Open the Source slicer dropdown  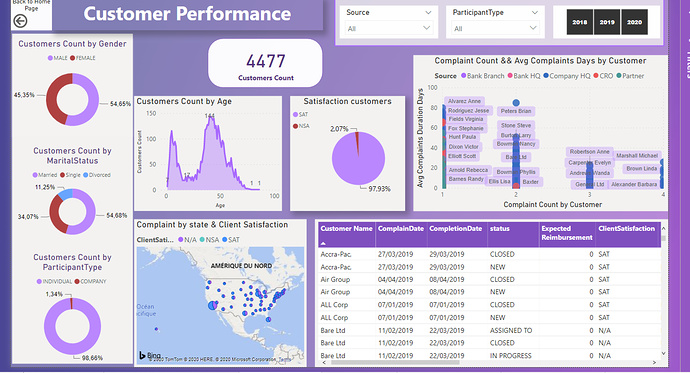coord(389,29)
